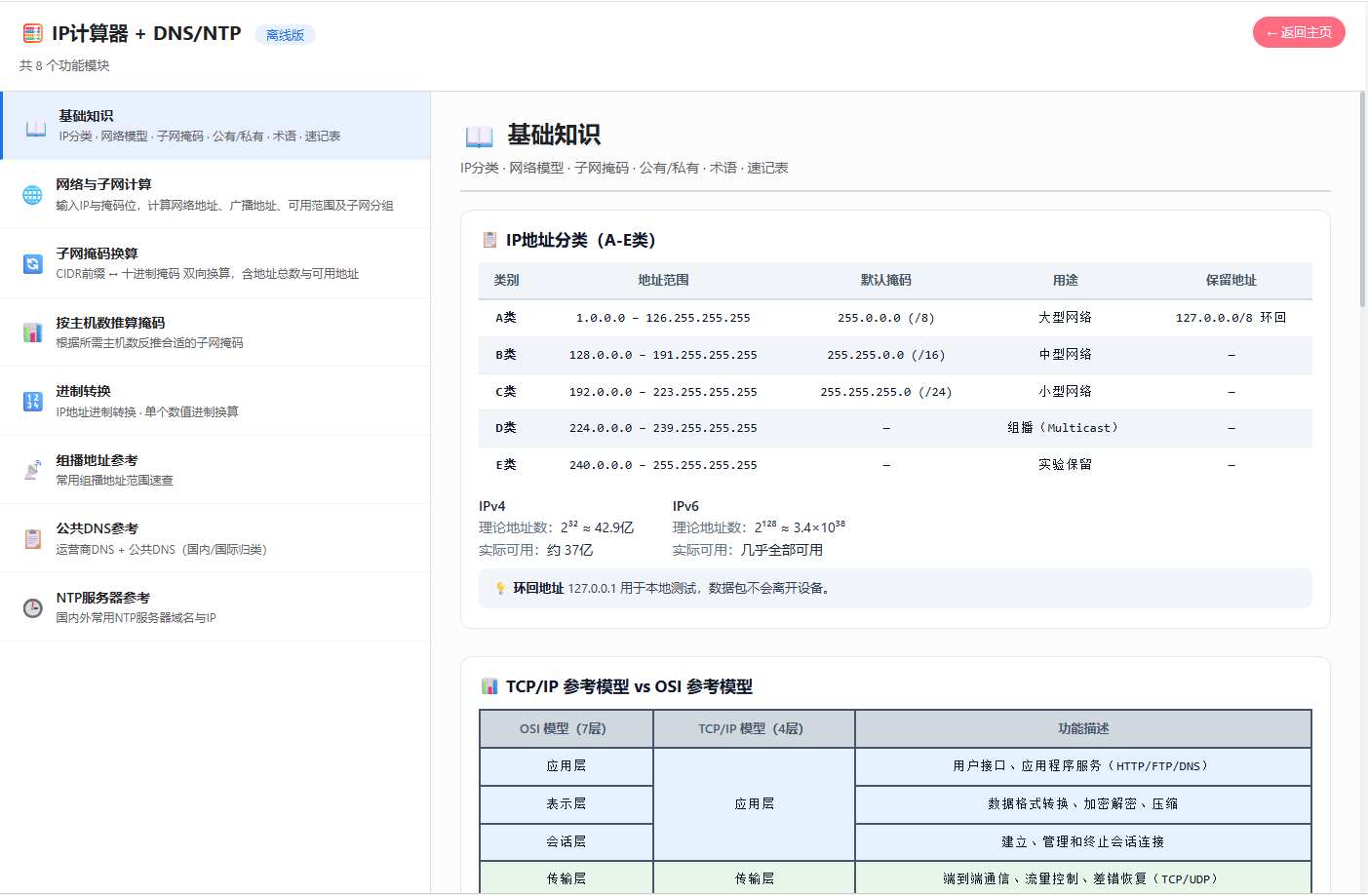Viewport: 1368px width, 896px height.
Task: Click the C类 row label
Action: pos(506,392)
